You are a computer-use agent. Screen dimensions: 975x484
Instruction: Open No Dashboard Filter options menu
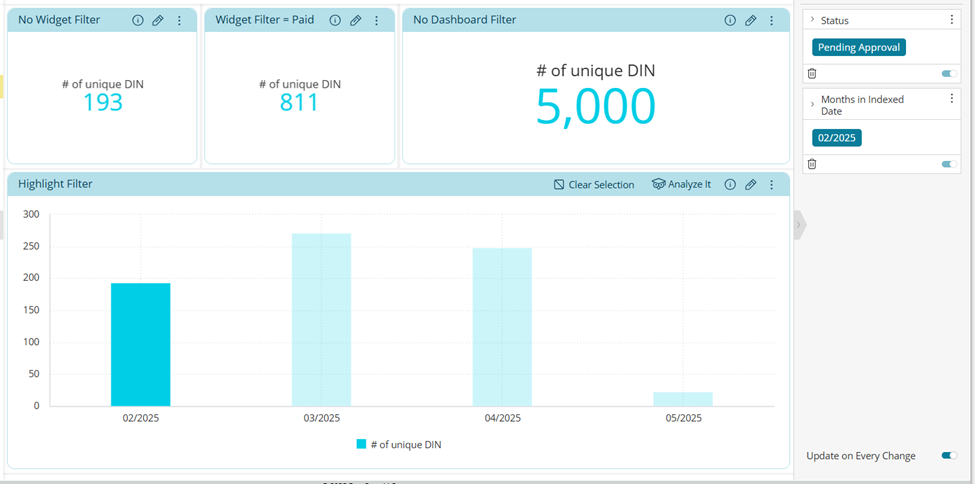772,21
